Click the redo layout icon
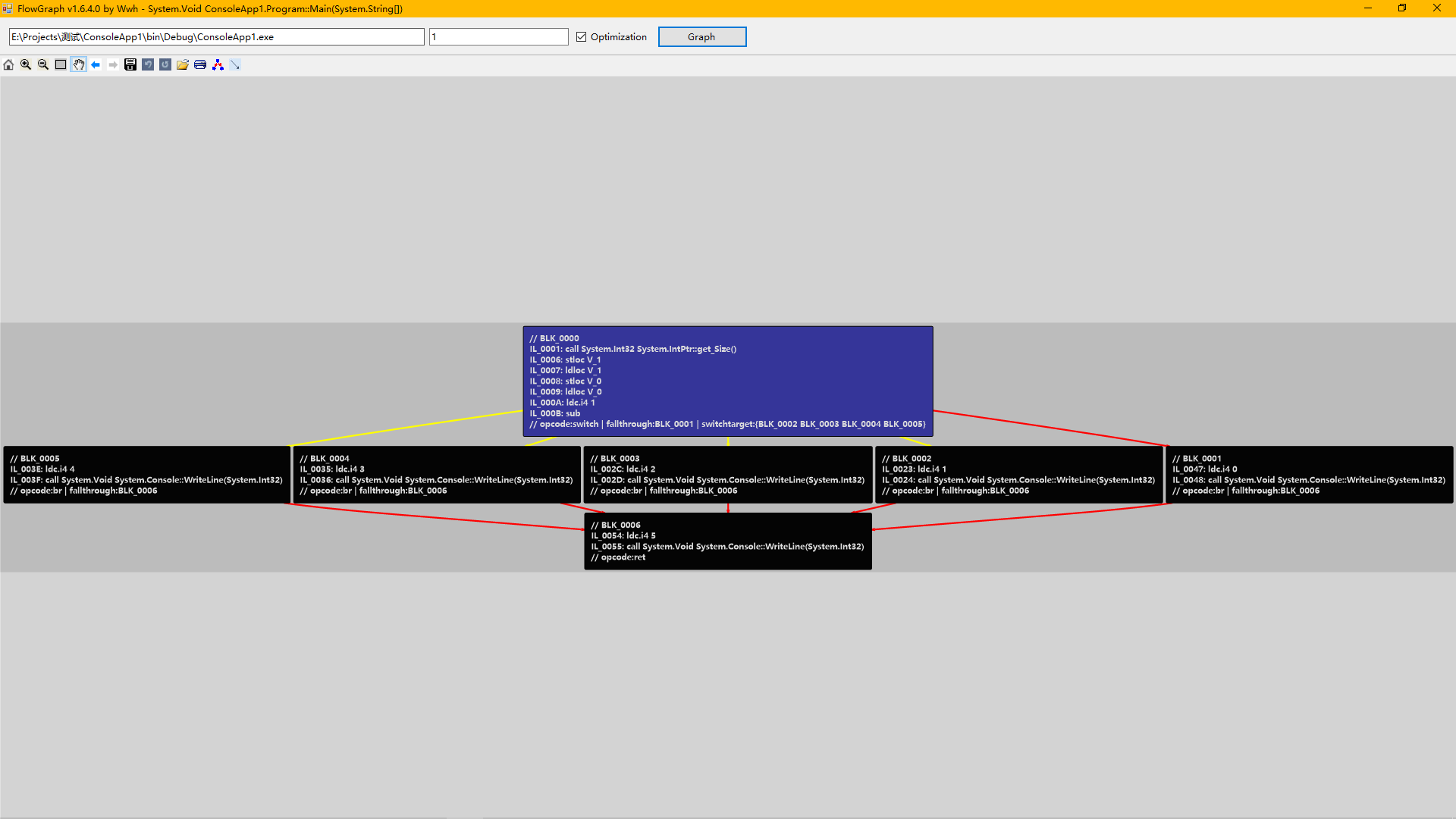 [165, 65]
